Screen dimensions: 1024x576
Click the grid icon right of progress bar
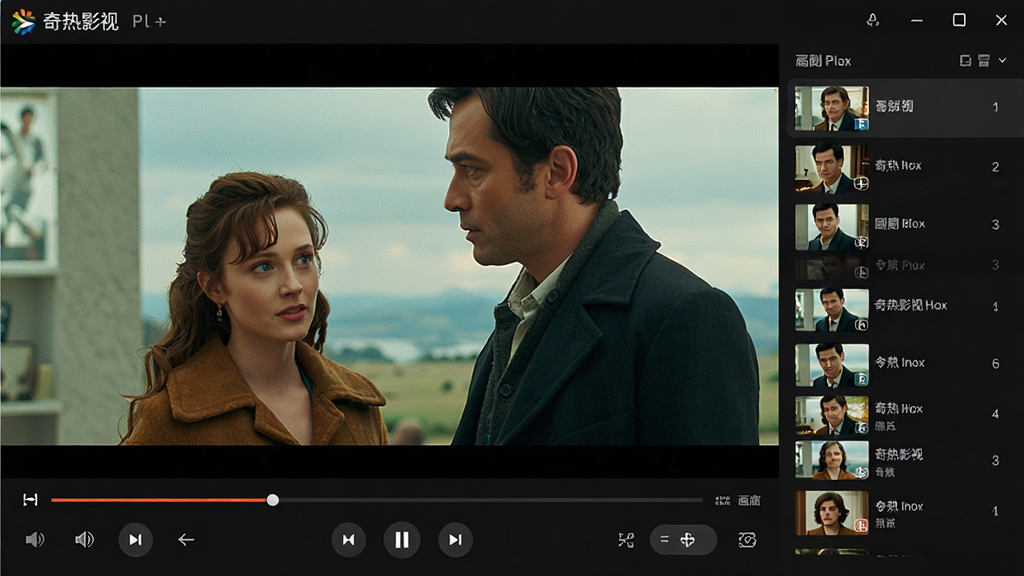click(722, 500)
